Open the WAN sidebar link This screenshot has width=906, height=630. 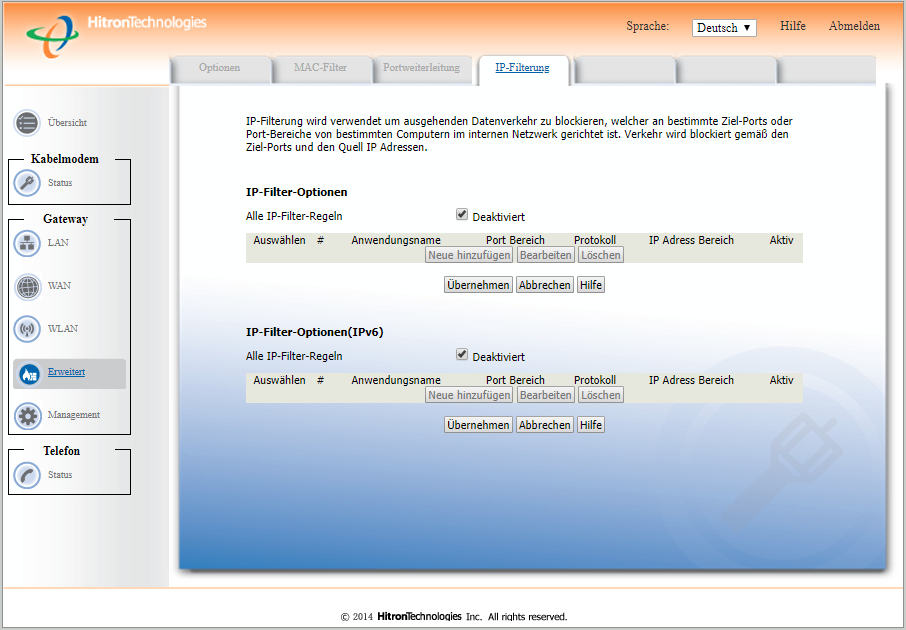(60, 286)
